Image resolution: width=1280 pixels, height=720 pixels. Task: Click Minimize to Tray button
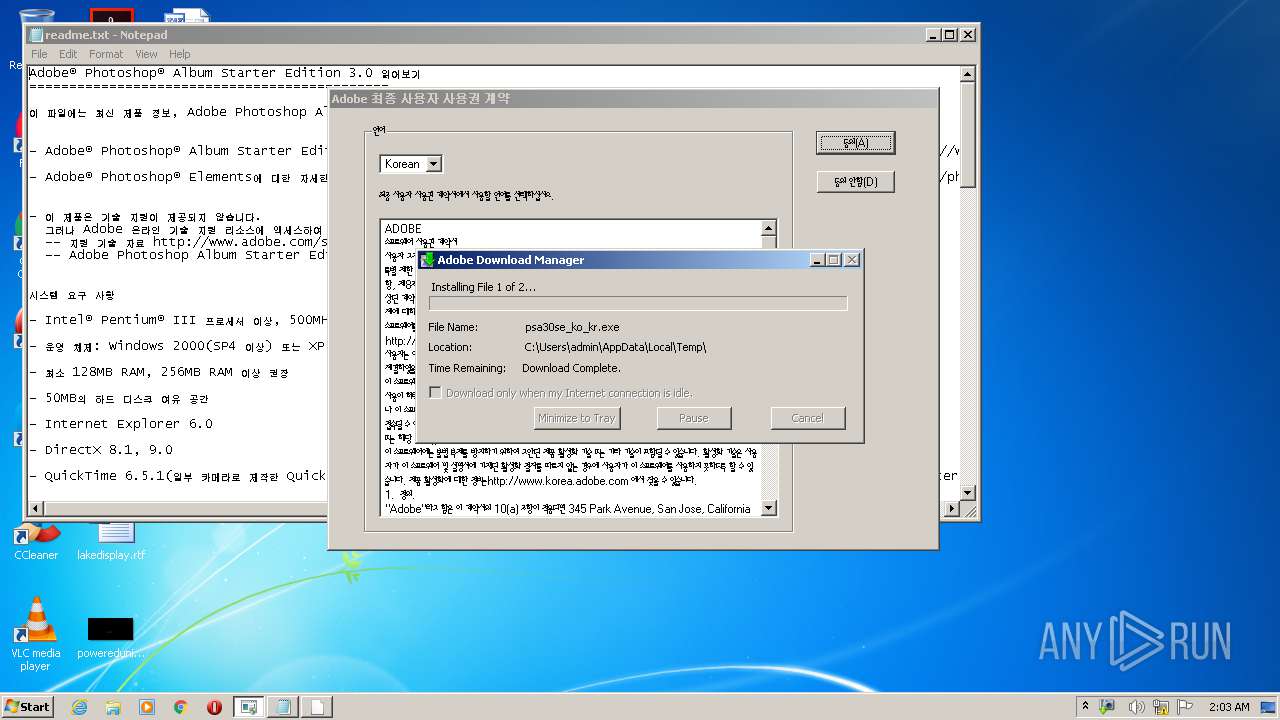point(577,418)
